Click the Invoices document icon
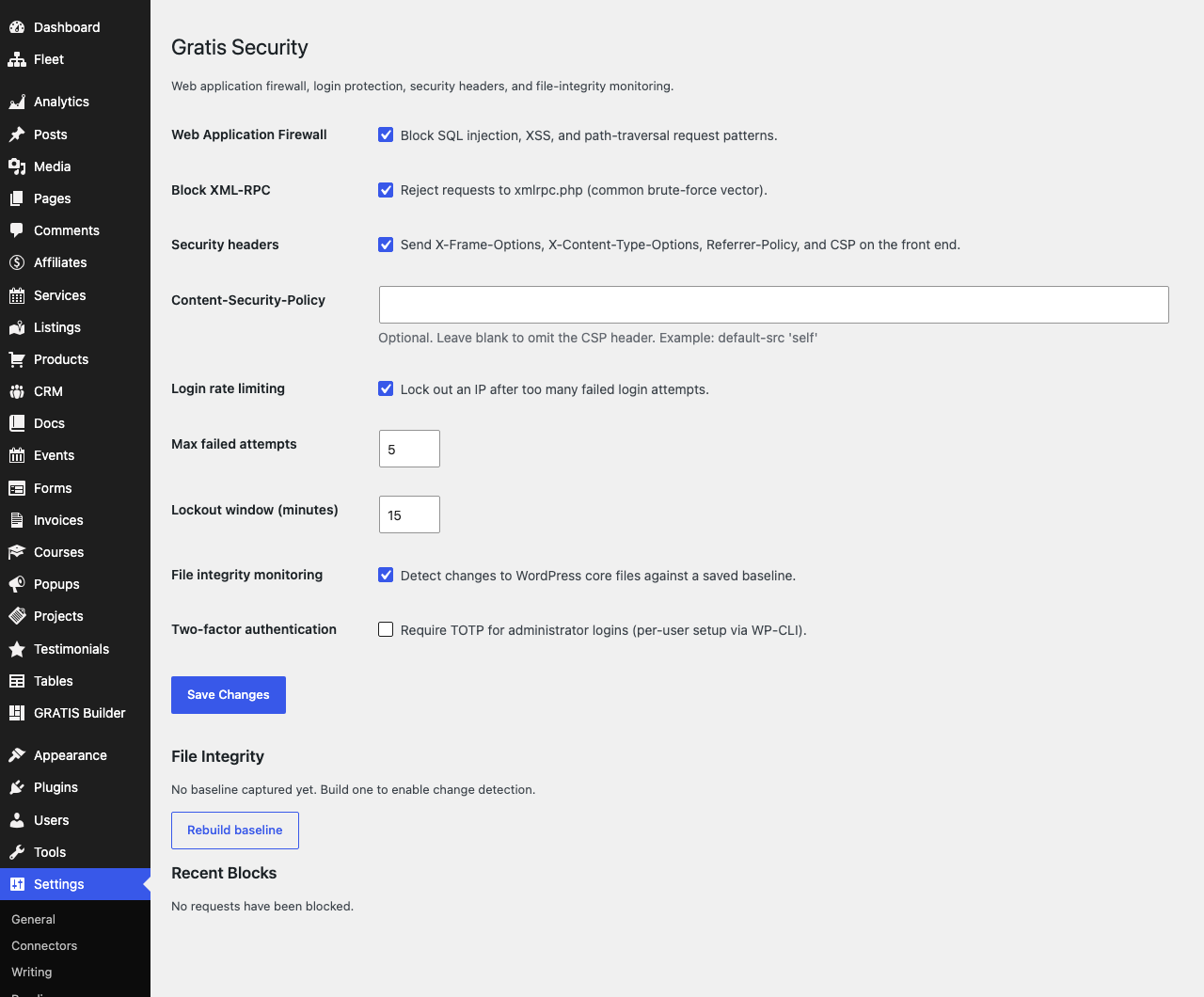 pyautogui.click(x=17, y=520)
